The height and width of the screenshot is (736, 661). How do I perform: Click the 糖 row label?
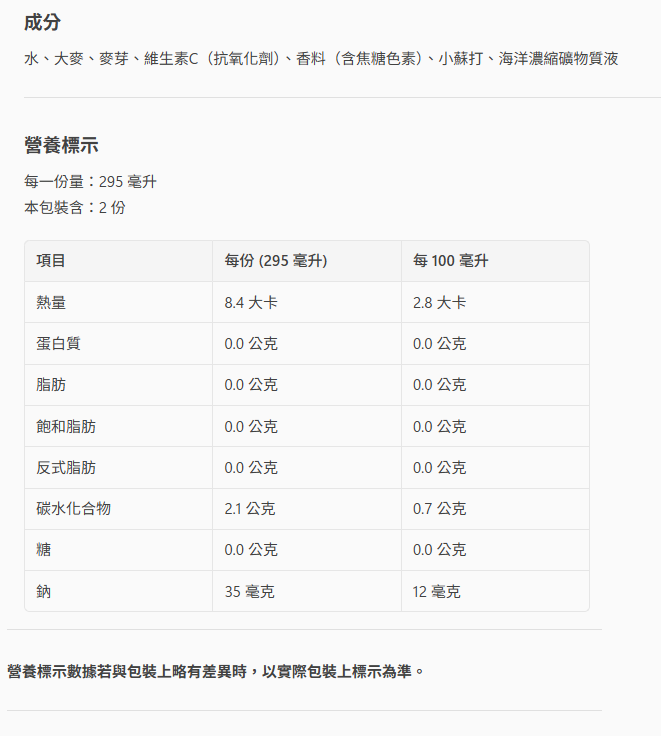pyautogui.click(x=44, y=550)
